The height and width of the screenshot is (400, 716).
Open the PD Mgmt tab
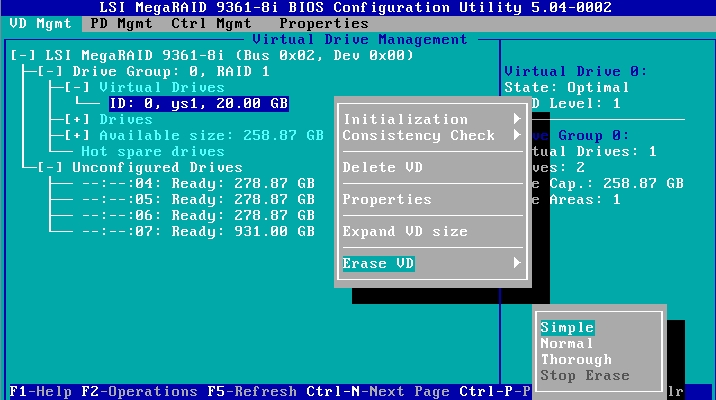121,24
